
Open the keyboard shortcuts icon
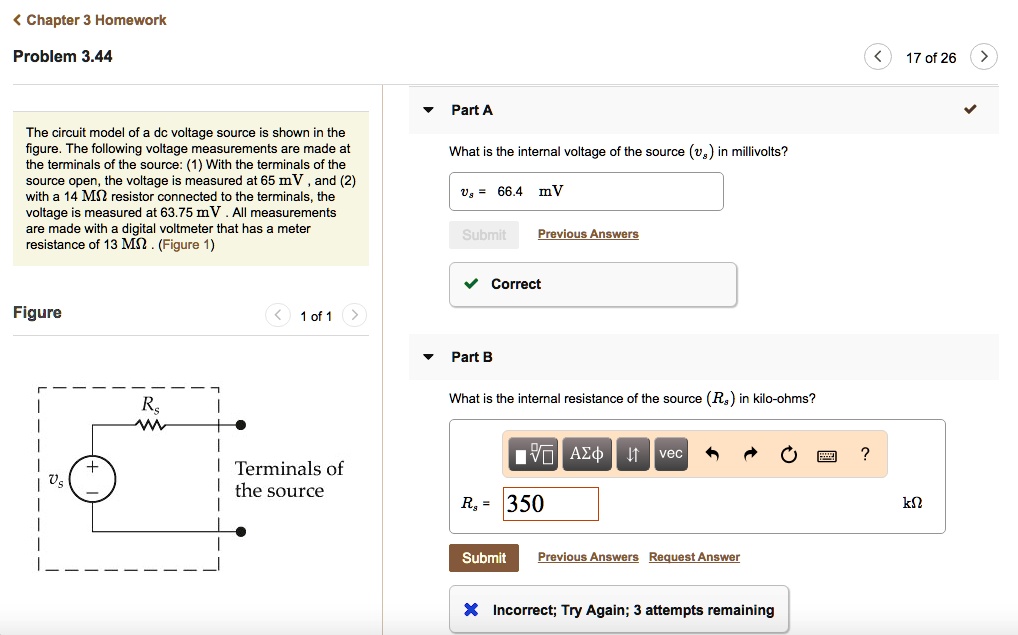pyautogui.click(x=828, y=454)
